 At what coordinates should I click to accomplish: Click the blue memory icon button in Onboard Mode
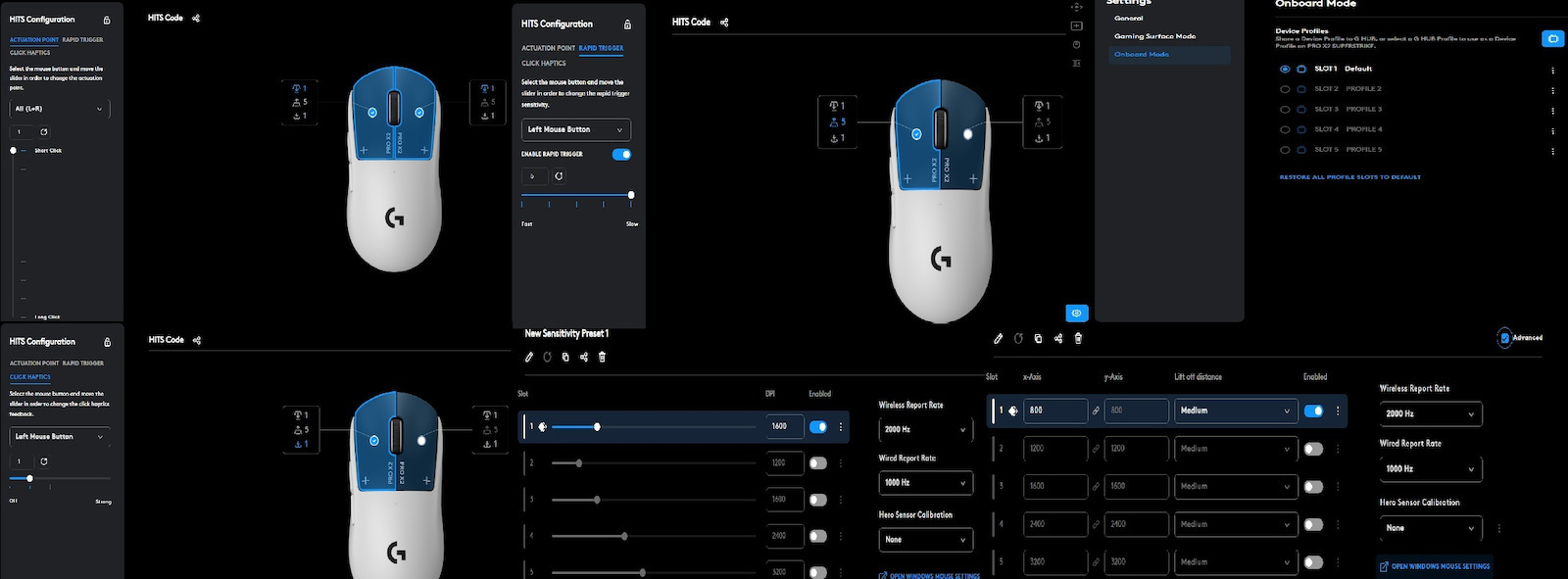point(1552,39)
